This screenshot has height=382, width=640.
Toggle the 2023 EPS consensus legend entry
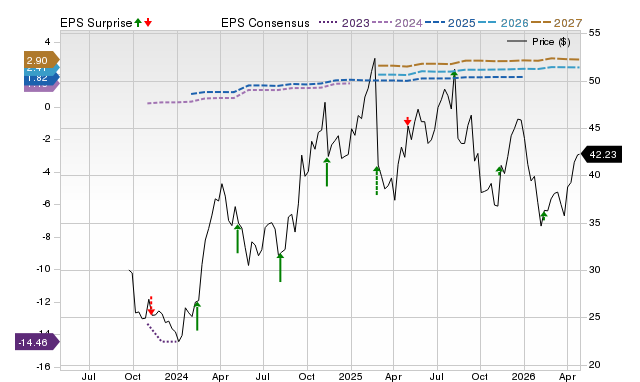tap(344, 23)
